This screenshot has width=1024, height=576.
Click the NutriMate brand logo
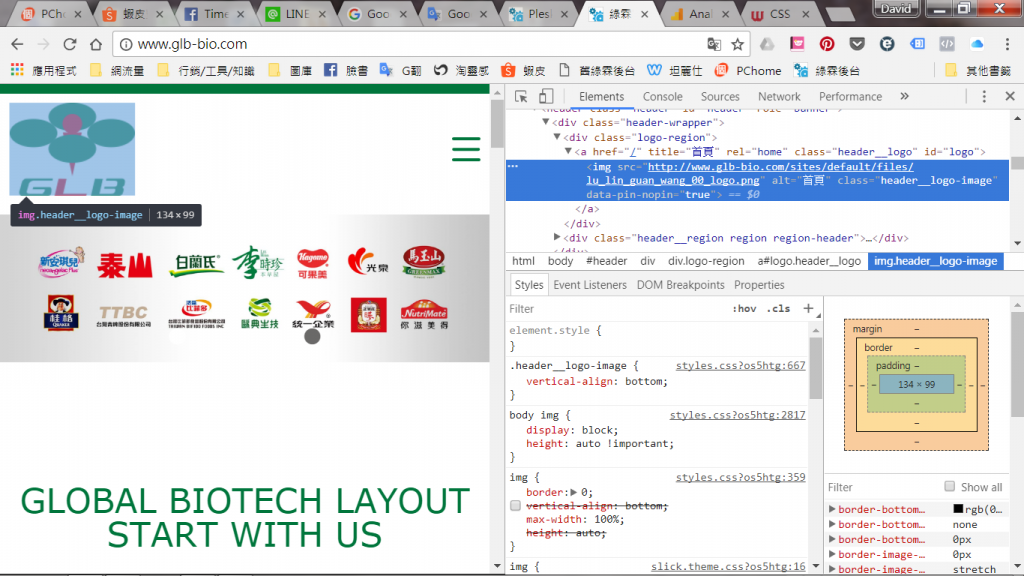424,314
